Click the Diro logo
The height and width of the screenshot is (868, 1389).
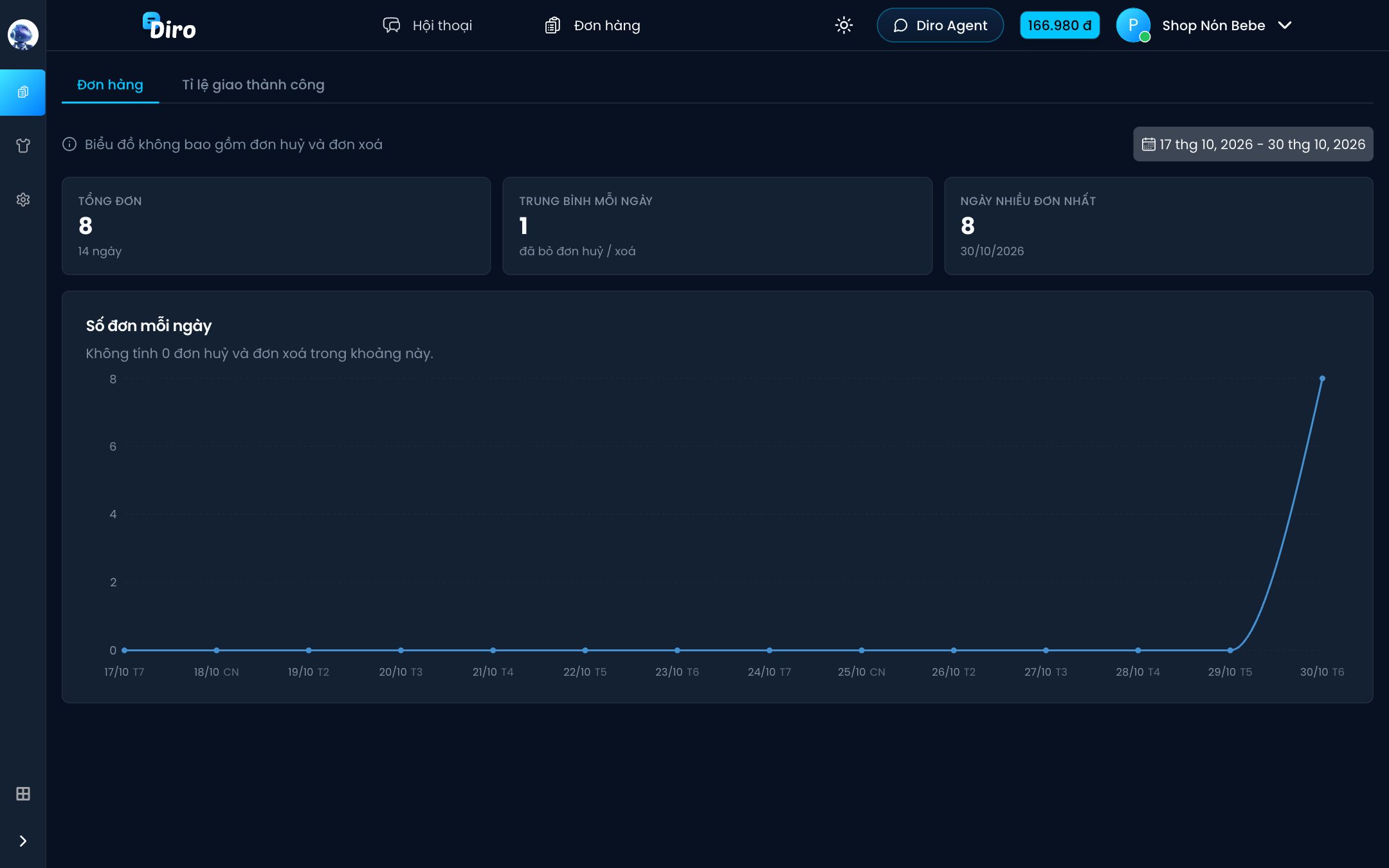pyautogui.click(x=169, y=26)
